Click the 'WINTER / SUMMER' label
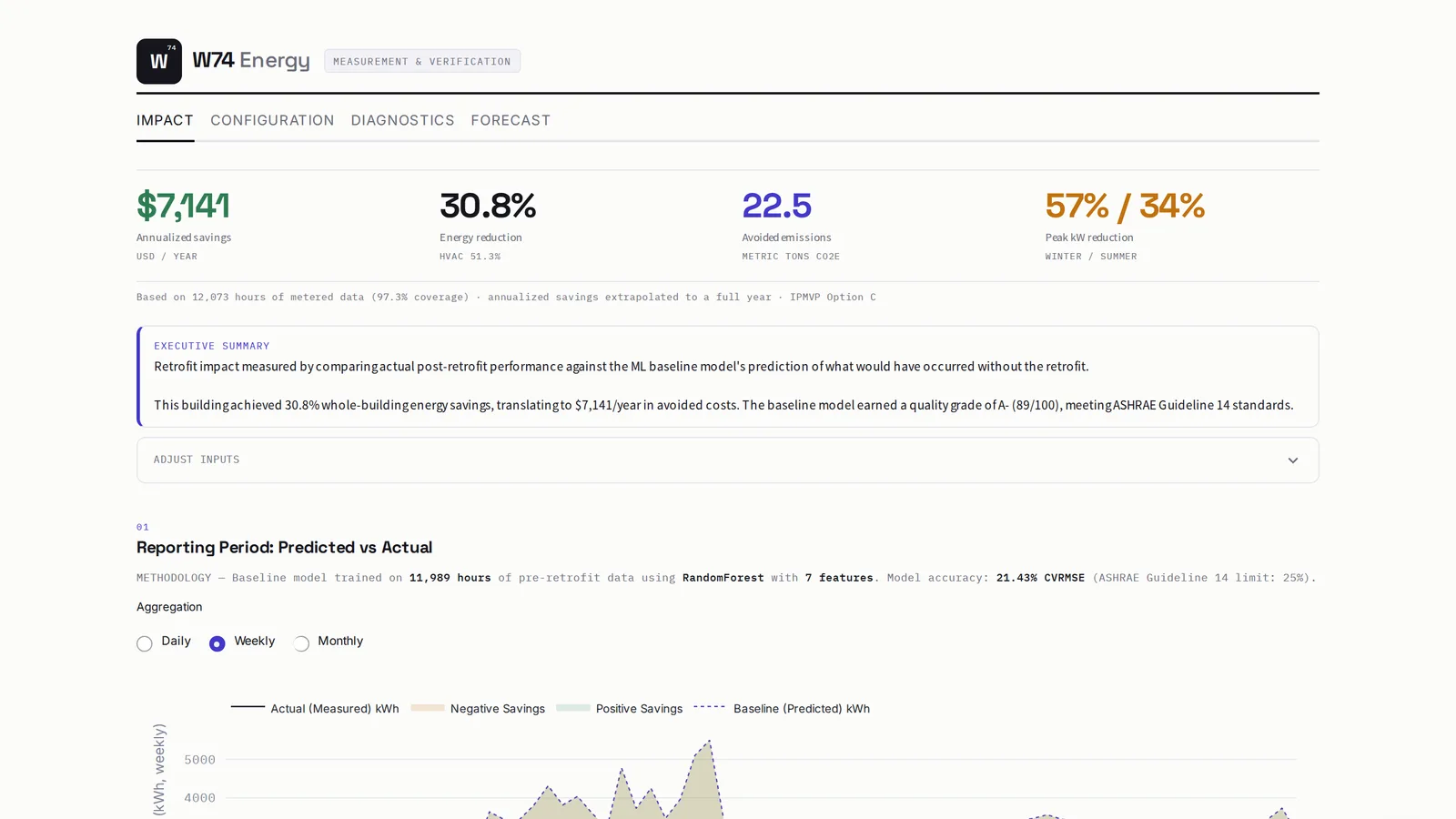 tap(1091, 257)
